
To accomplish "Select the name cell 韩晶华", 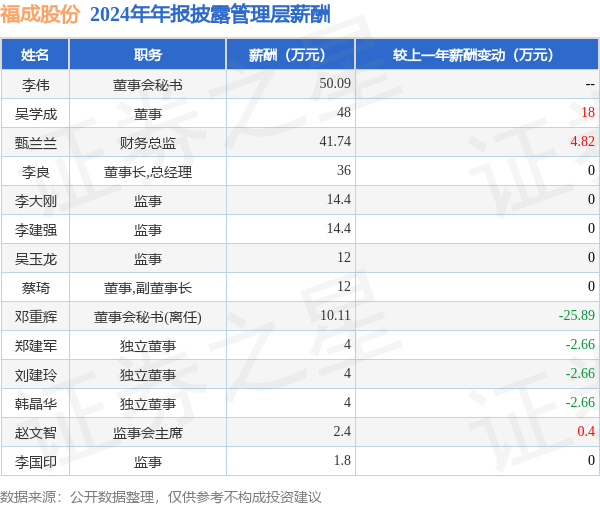I will click(x=36, y=403).
